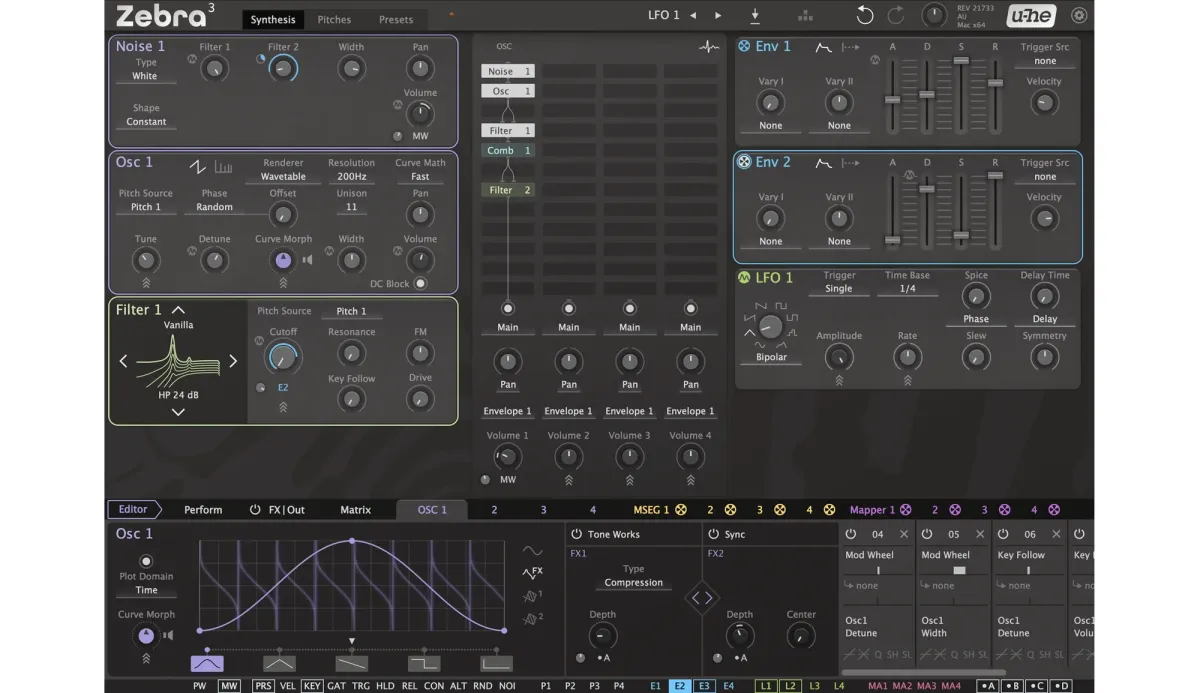Close modulation slot 04 with X
Viewport: 1200px width, 693px height.
pyautogui.click(x=903, y=534)
